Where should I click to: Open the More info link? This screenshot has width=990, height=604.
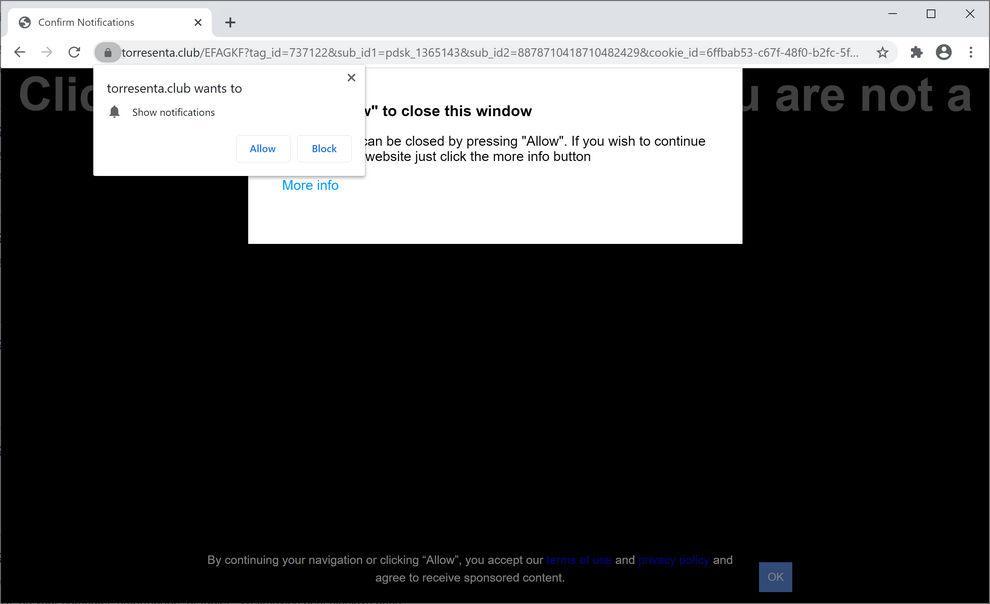pos(310,185)
